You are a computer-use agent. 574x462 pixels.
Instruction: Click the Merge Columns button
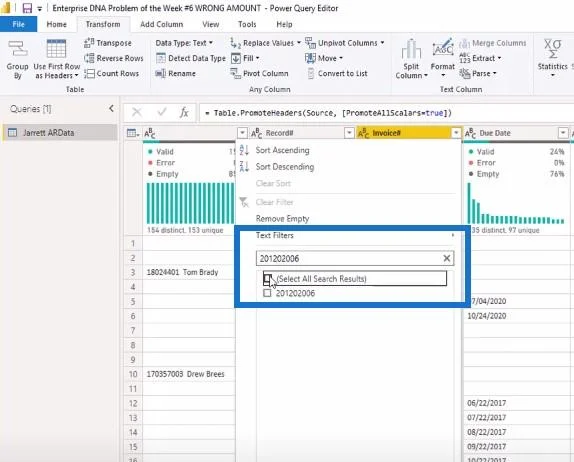click(492, 43)
